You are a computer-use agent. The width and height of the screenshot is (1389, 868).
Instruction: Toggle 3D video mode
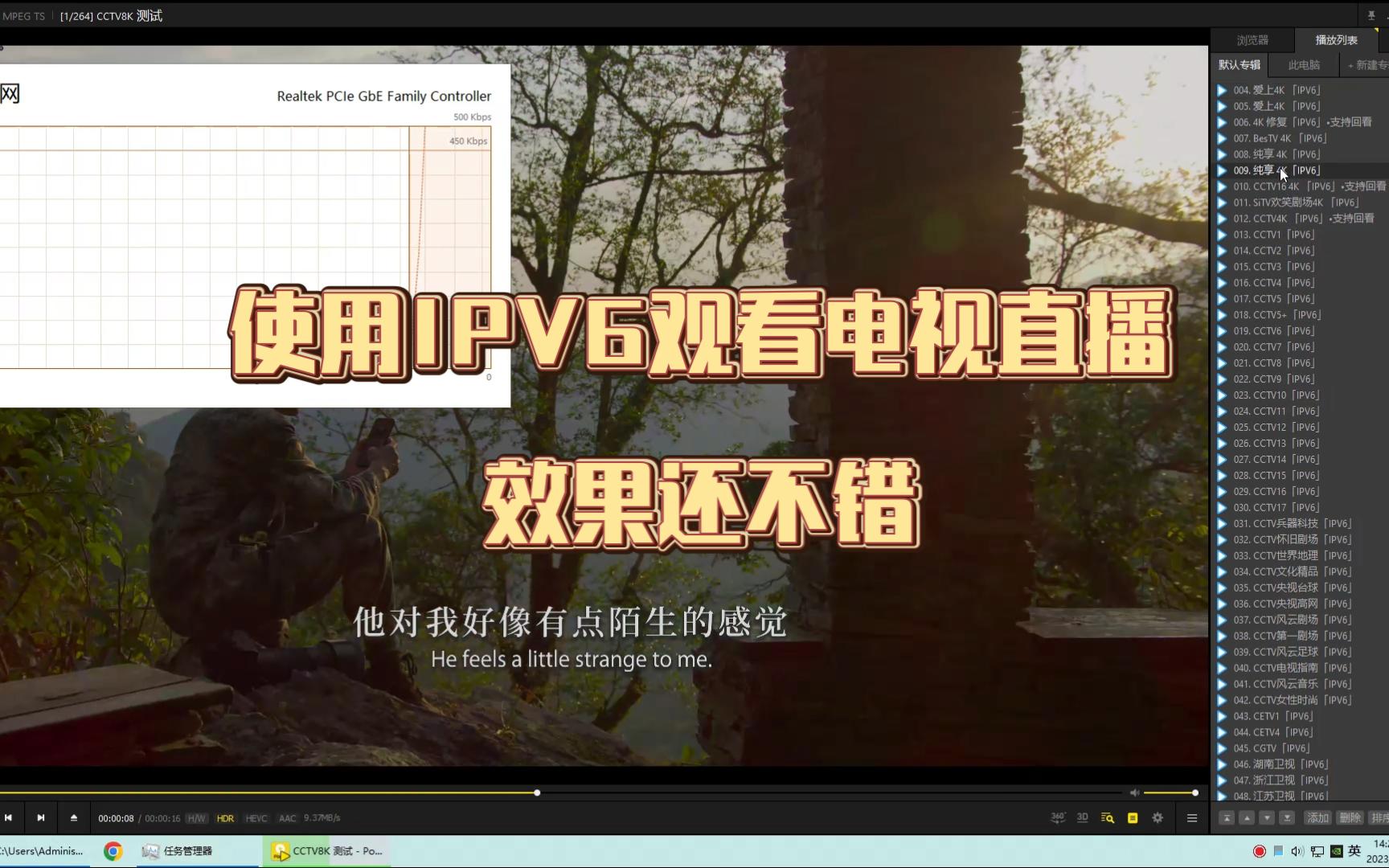[1083, 817]
